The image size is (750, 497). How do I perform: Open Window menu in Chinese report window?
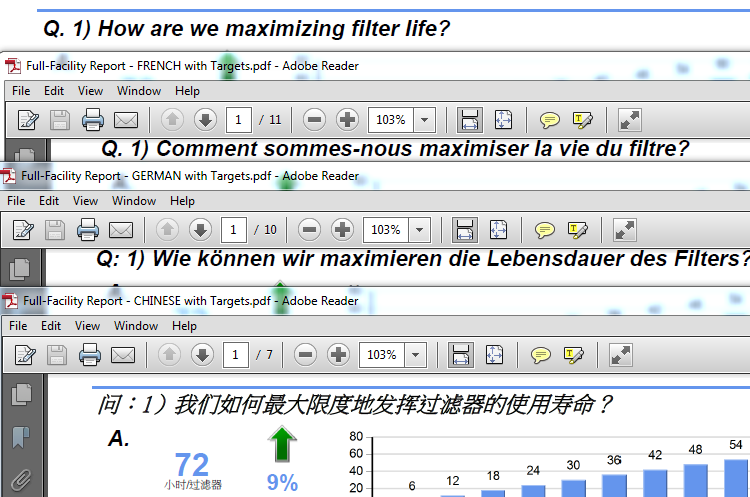136,326
